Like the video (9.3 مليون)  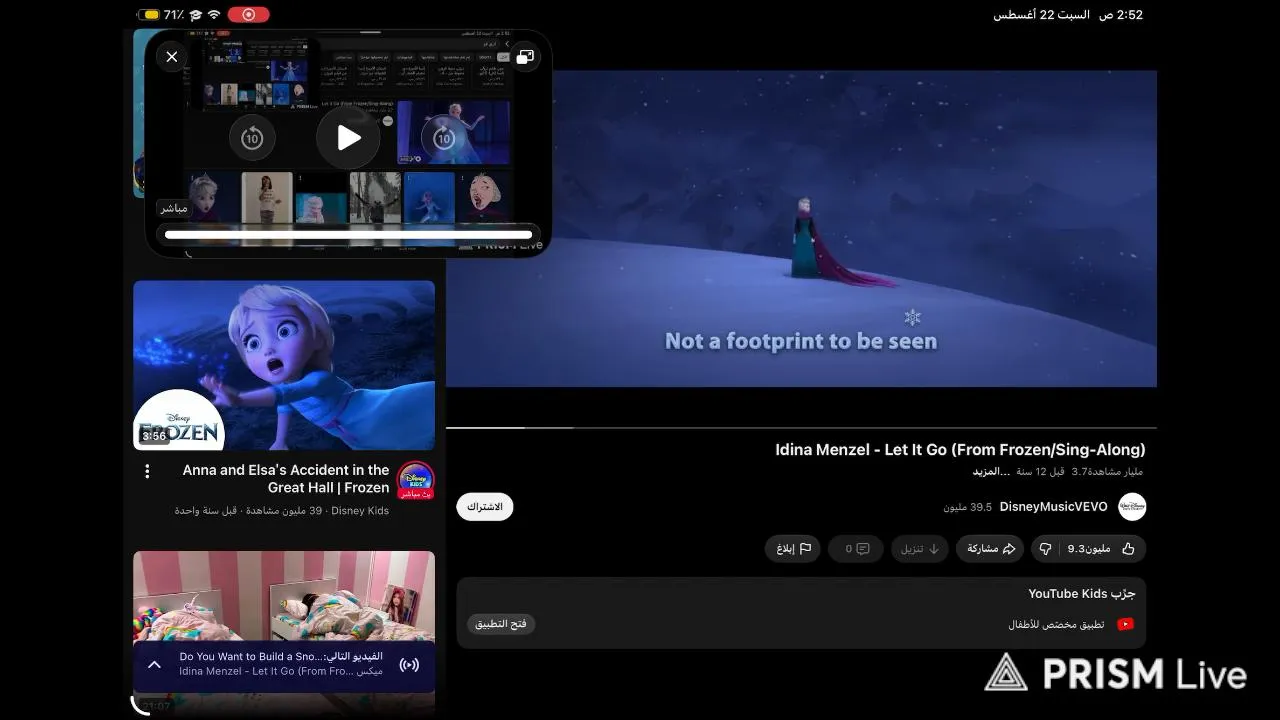coord(1101,549)
